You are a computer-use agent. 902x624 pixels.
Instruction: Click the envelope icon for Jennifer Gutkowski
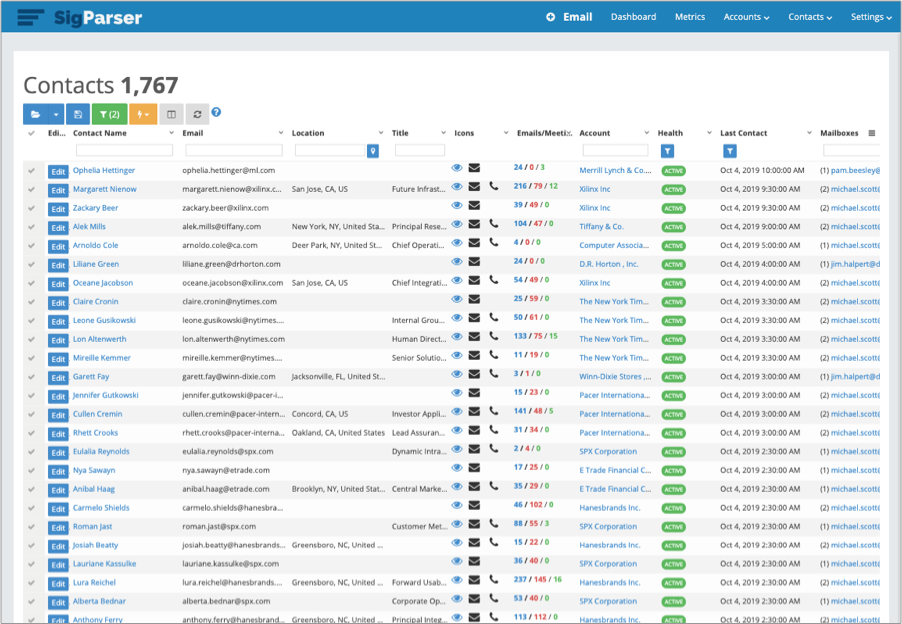474,393
